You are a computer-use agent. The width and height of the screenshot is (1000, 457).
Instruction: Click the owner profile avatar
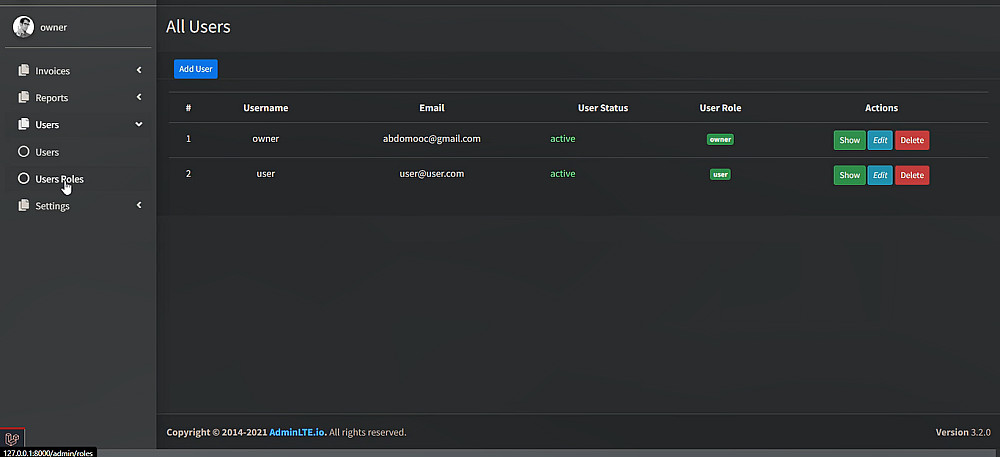(x=23, y=27)
